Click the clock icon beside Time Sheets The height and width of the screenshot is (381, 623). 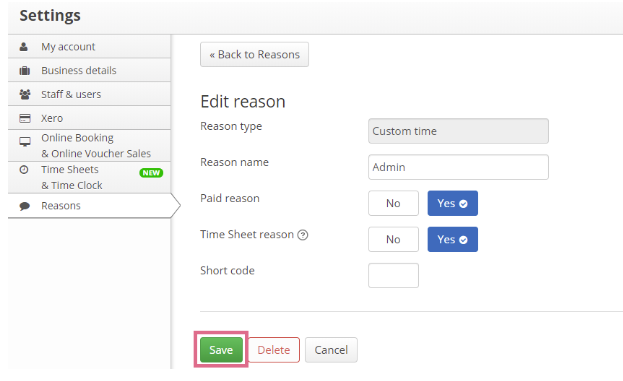24,170
